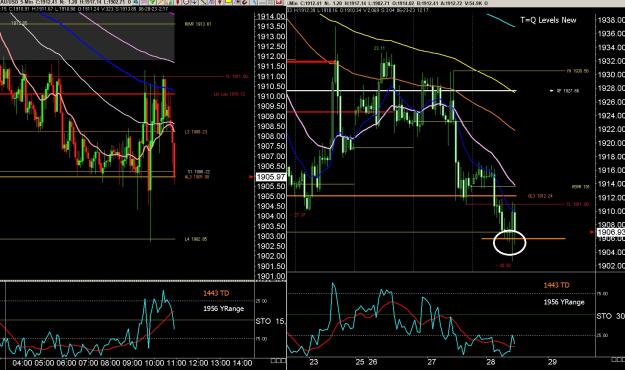Click the first small box below left price axis
The image size is (625, 370).
tap(273, 360)
